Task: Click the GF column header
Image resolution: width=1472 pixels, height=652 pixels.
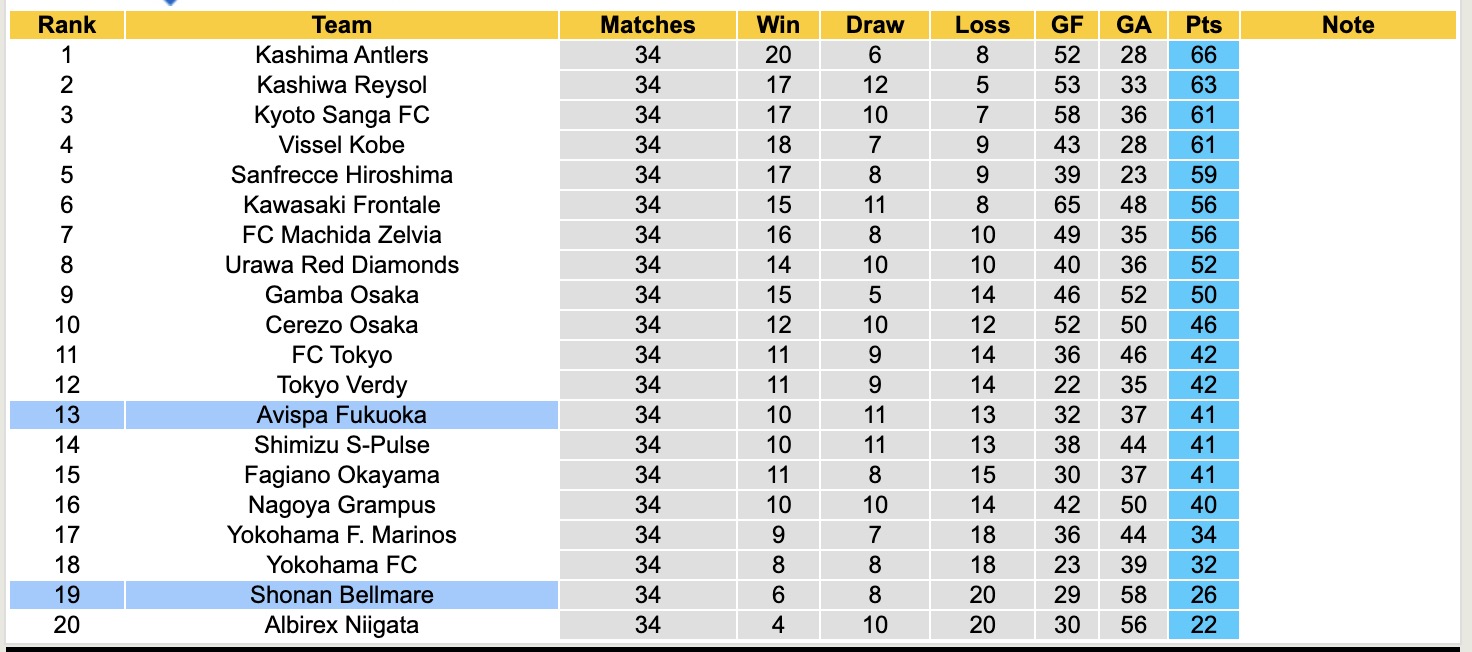Action: tap(1066, 25)
